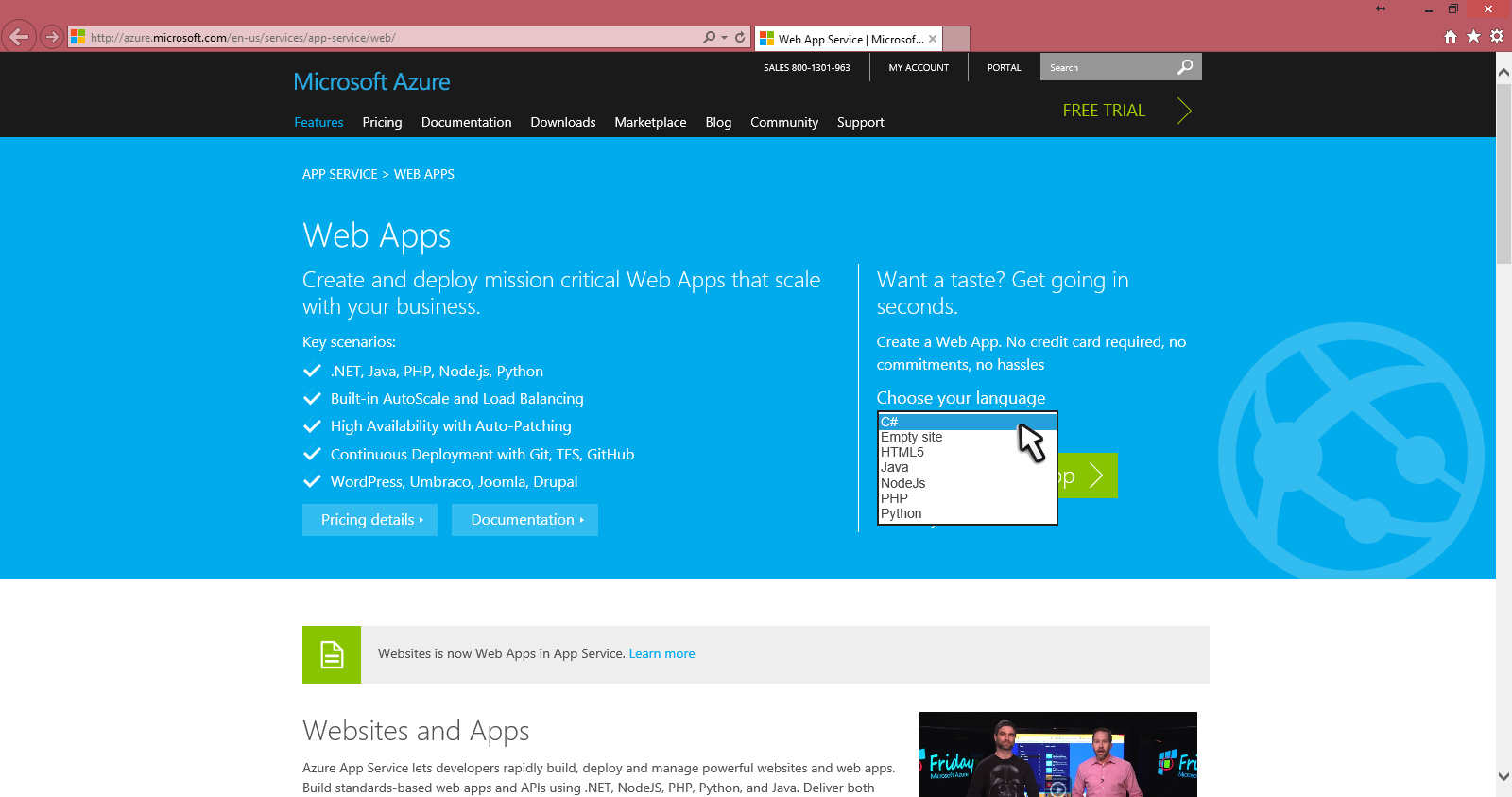Select Empty site option
1512x797 pixels.
coord(967,437)
